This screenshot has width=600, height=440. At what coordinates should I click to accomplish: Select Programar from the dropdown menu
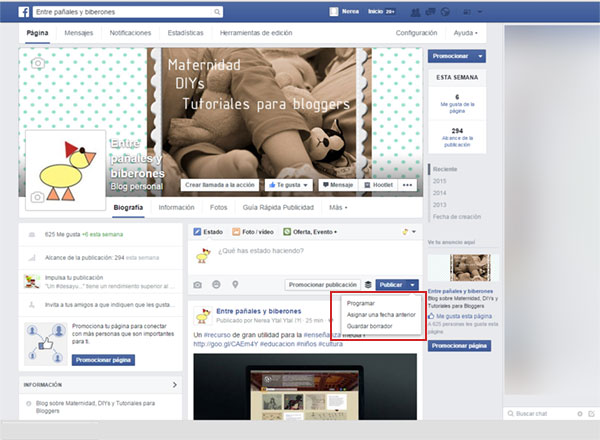(x=360, y=303)
